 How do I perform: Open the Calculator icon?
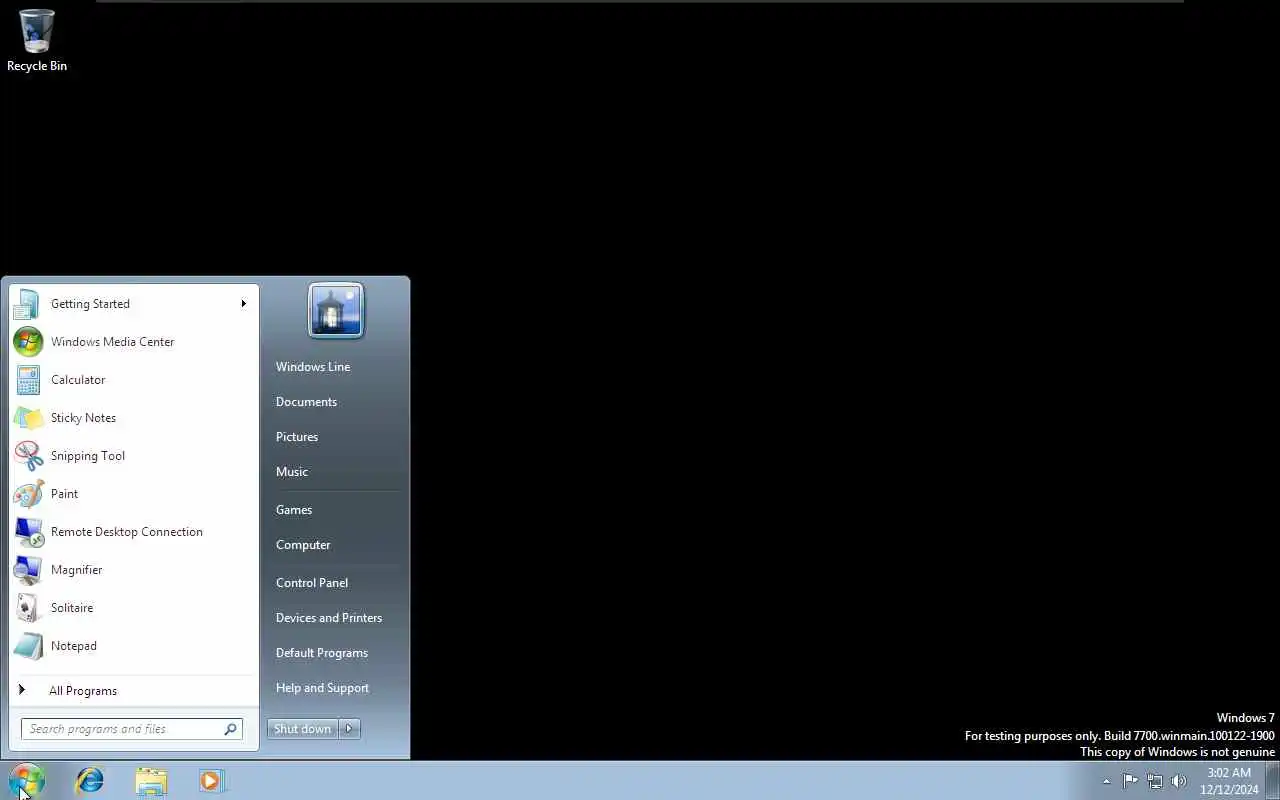27,380
